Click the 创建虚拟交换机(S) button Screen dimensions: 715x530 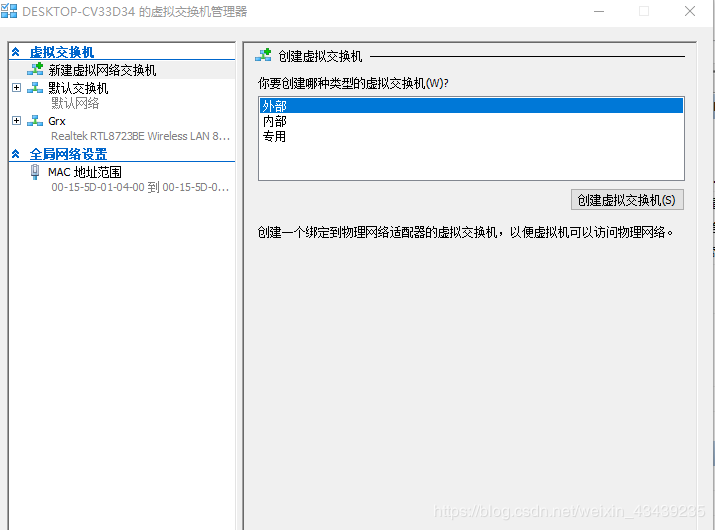tap(627, 200)
